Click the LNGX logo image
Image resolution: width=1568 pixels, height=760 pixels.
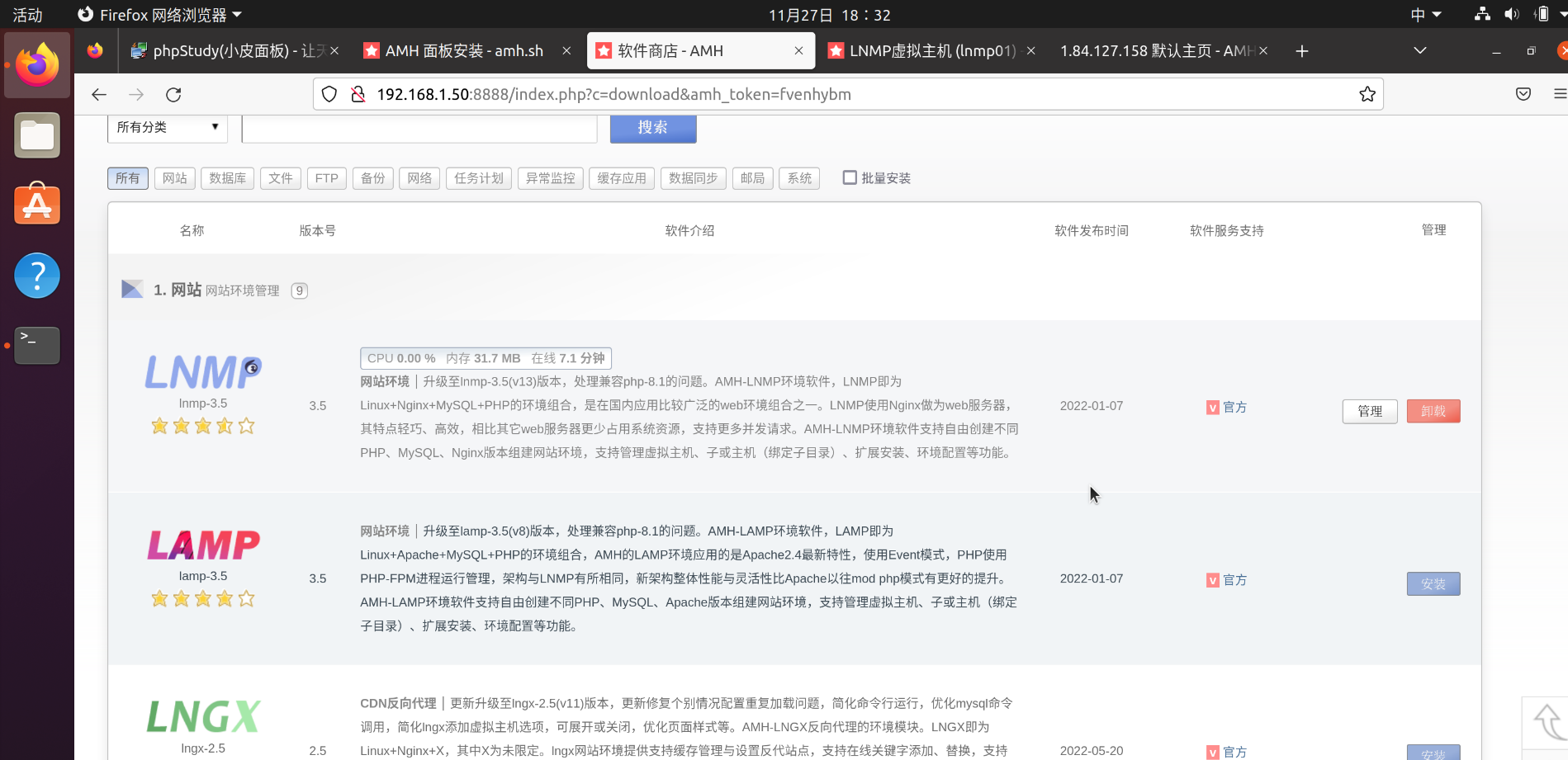(203, 717)
